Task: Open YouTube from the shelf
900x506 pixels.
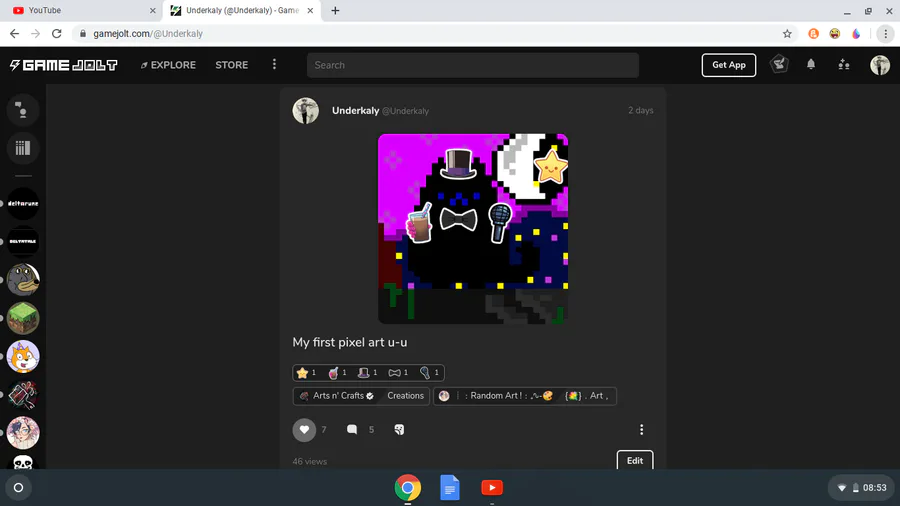Action: (x=492, y=488)
